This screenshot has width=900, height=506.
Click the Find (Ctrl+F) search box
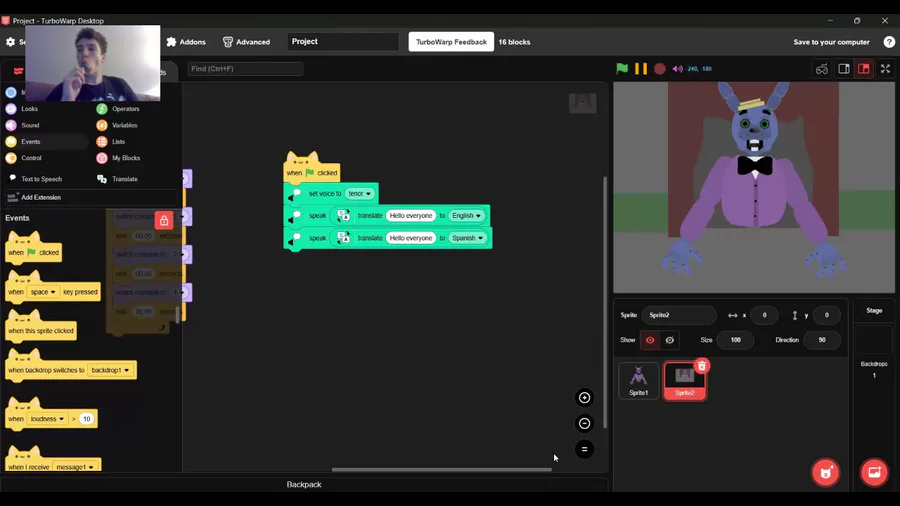pos(245,69)
